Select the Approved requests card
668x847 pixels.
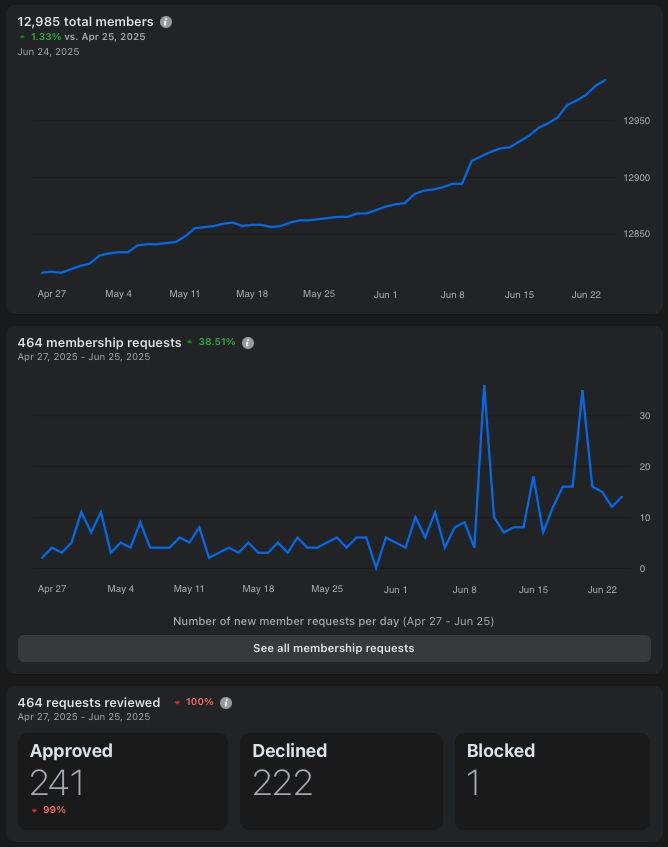(122, 781)
